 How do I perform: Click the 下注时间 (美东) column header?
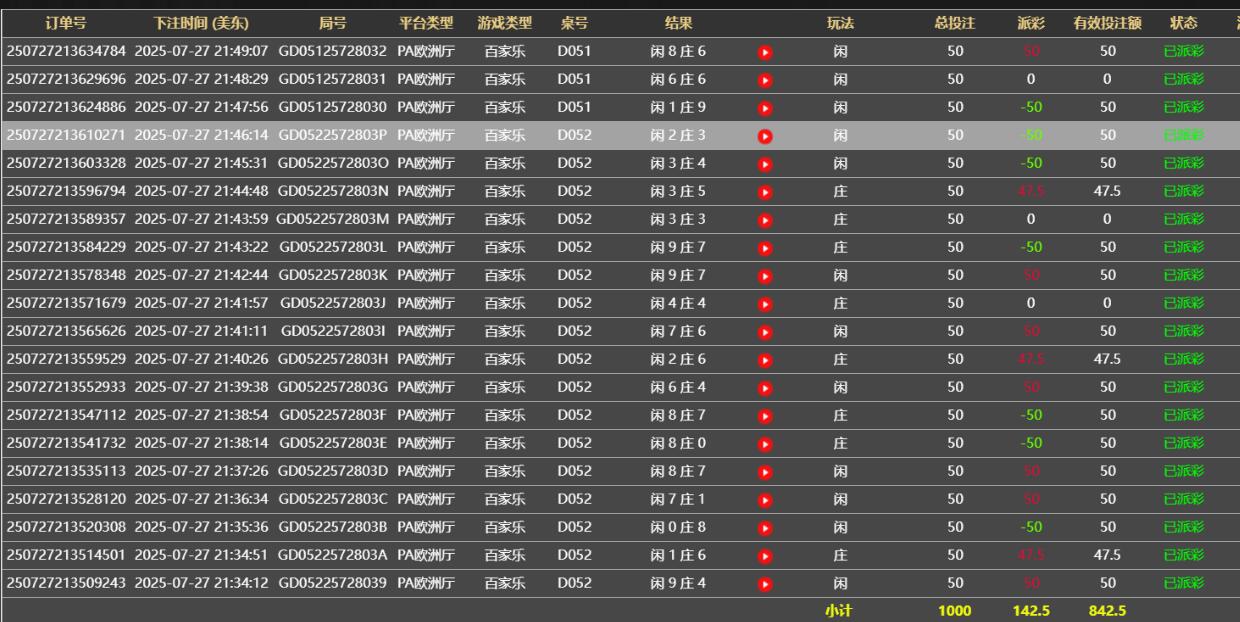point(201,23)
